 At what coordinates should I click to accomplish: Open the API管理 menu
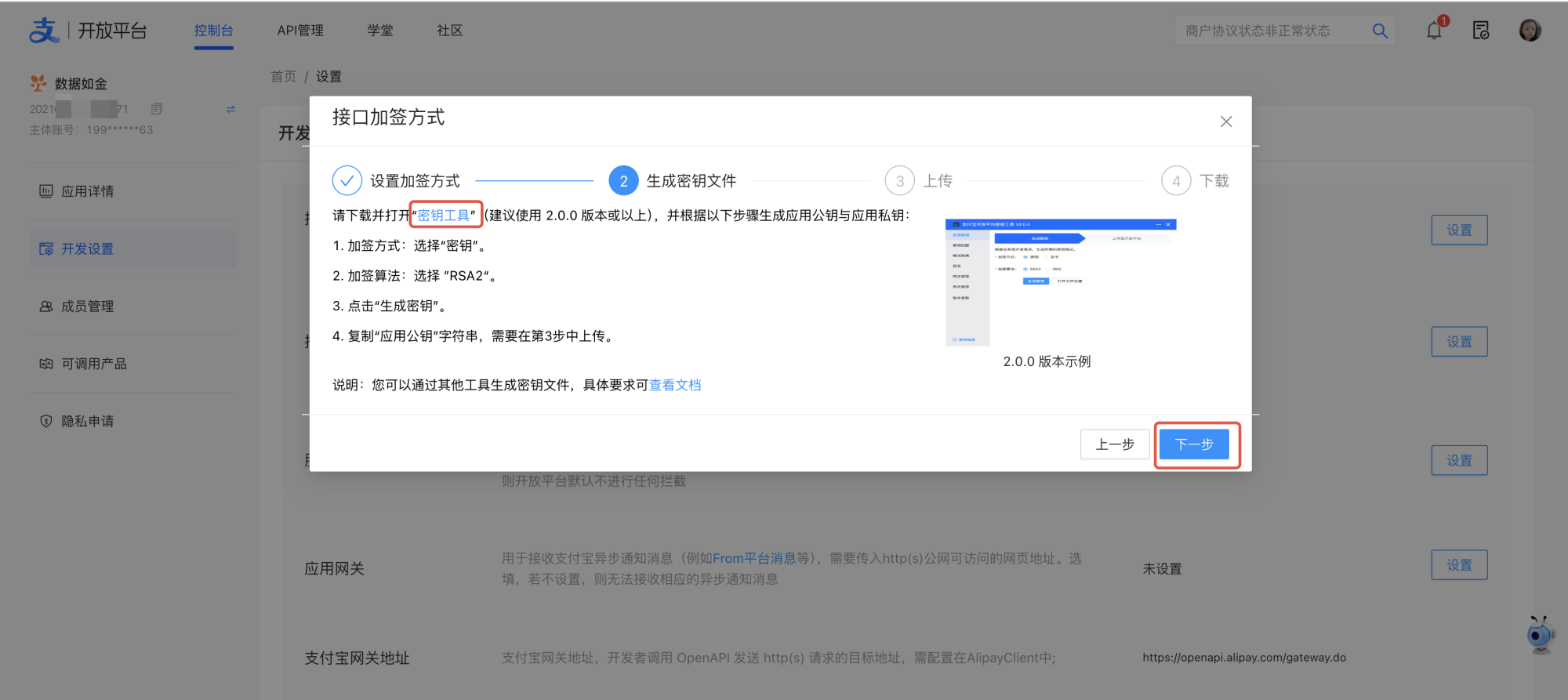(x=300, y=31)
